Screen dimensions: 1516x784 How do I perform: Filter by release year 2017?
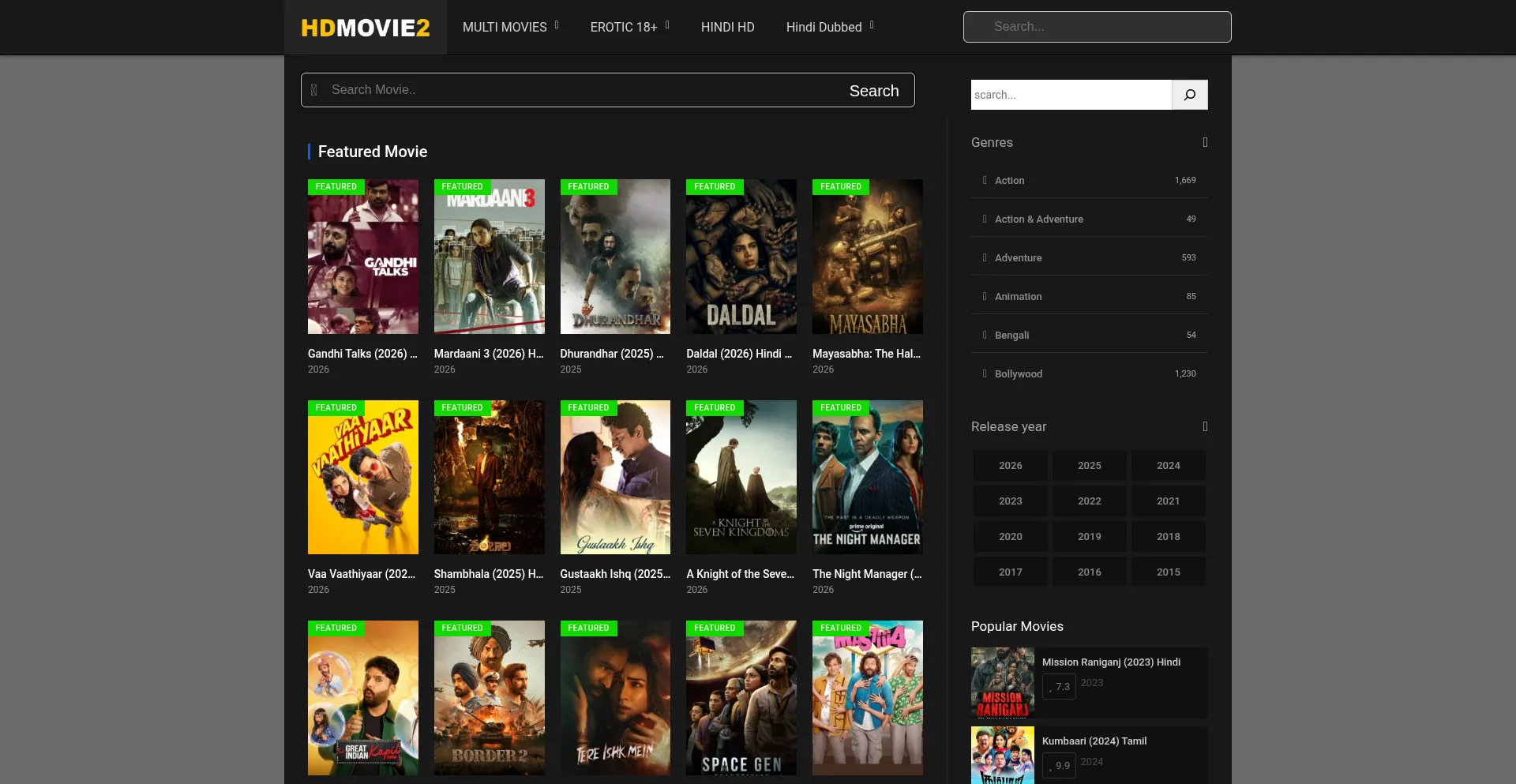coord(1011,572)
